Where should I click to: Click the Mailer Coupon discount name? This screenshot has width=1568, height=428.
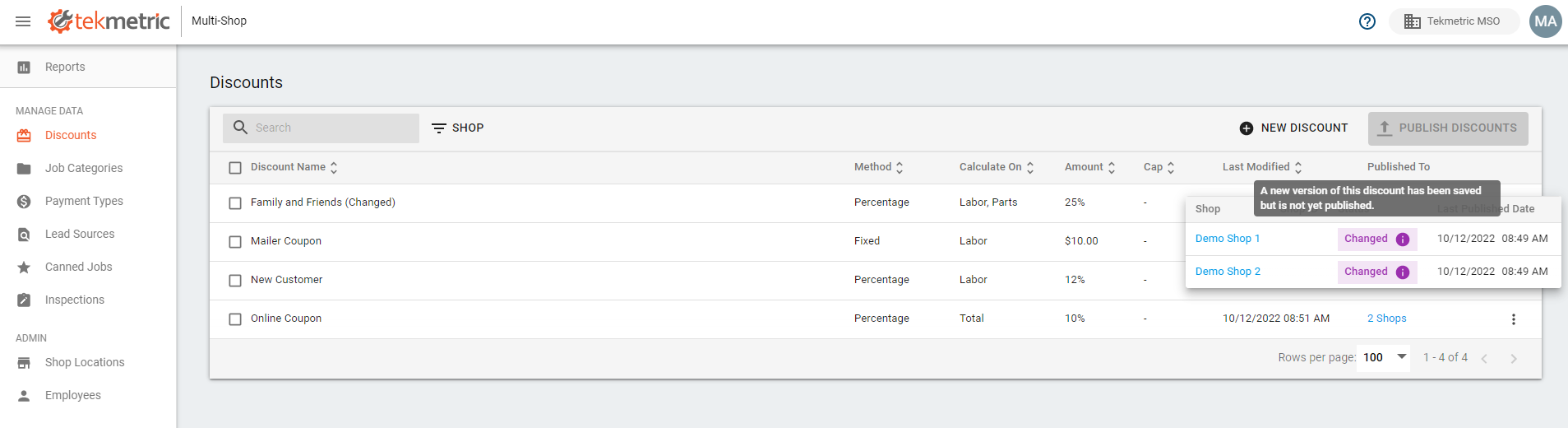[286, 241]
